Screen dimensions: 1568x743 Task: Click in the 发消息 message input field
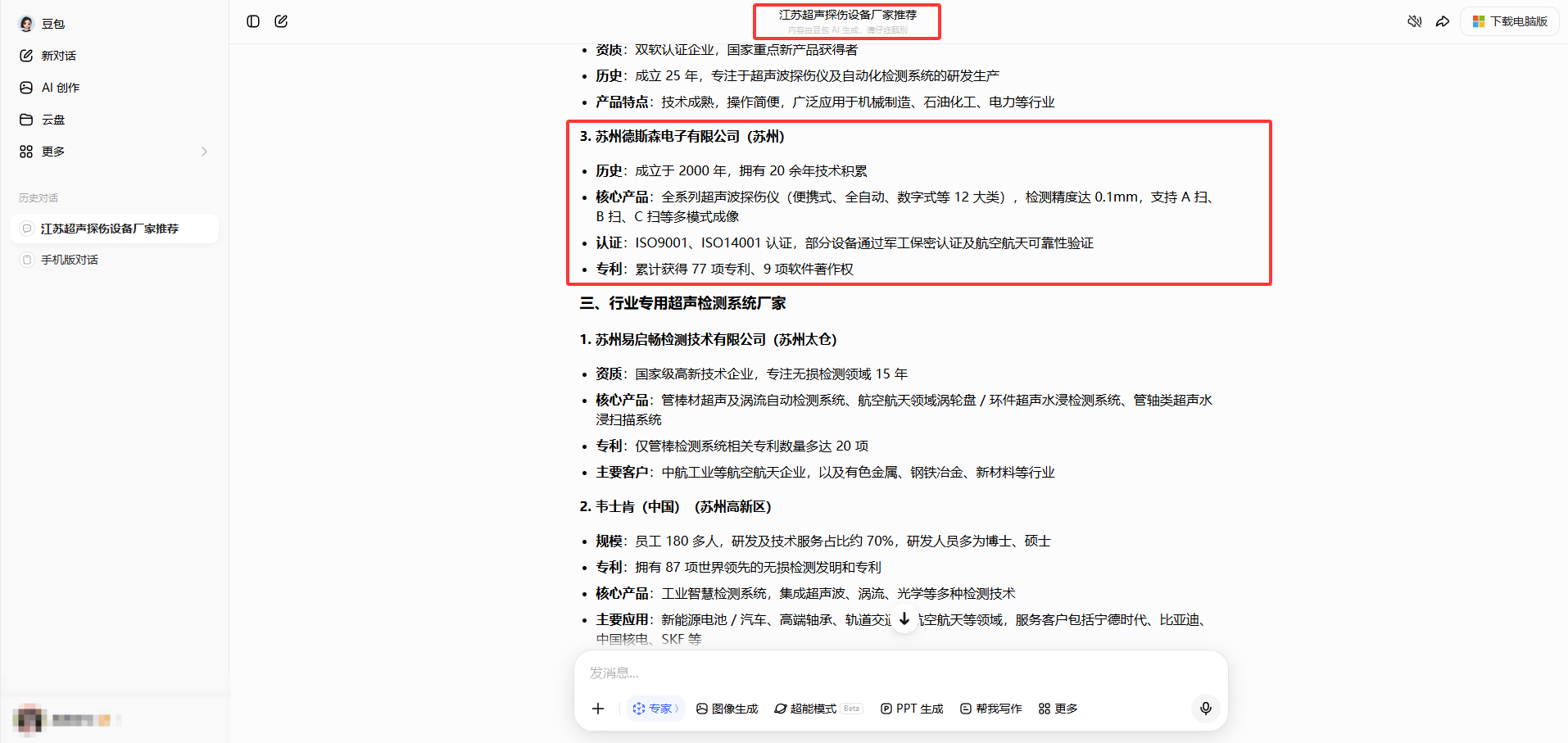[x=901, y=673]
